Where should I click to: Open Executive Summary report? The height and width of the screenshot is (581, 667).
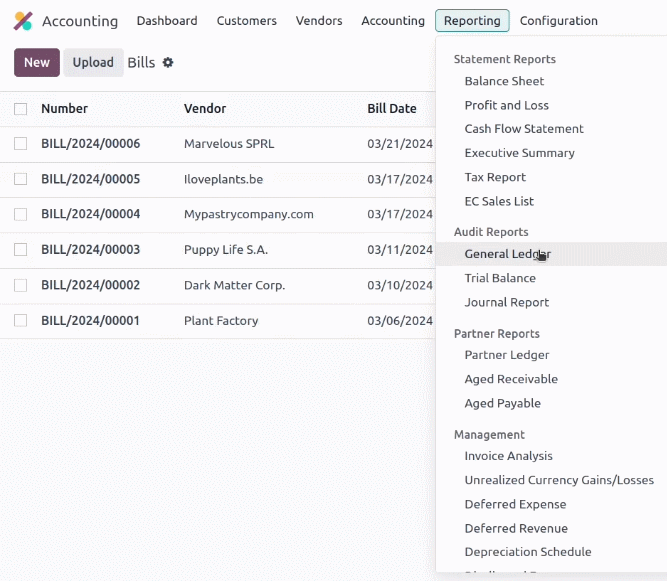(519, 153)
